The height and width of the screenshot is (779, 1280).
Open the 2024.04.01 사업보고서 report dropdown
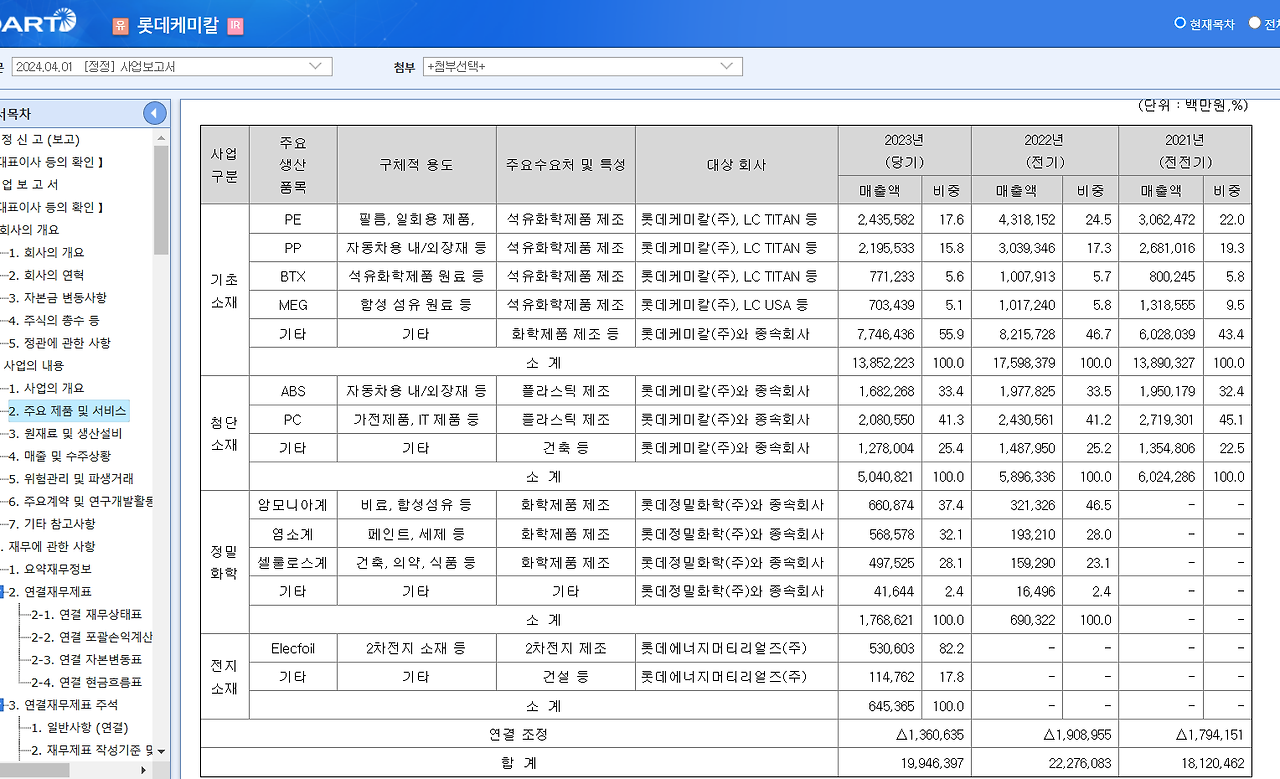tap(171, 67)
